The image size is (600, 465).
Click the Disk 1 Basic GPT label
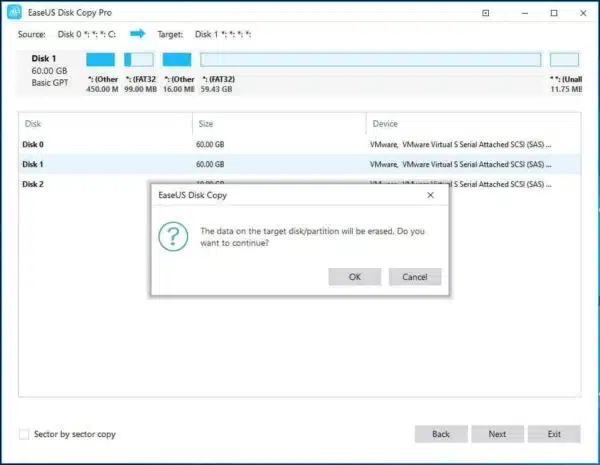[50, 83]
